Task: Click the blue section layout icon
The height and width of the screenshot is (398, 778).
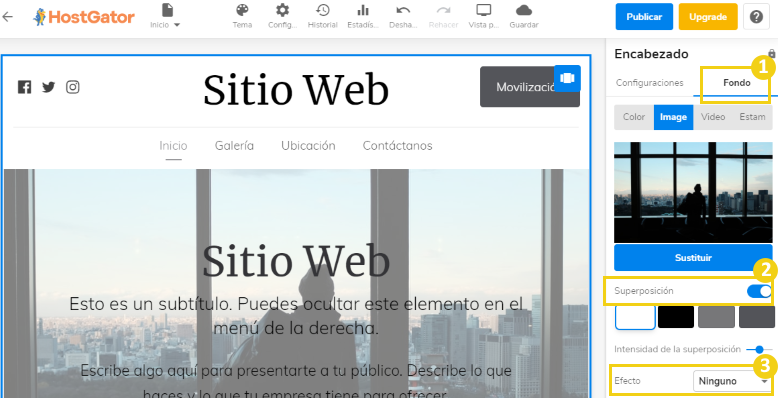Action: point(567,78)
